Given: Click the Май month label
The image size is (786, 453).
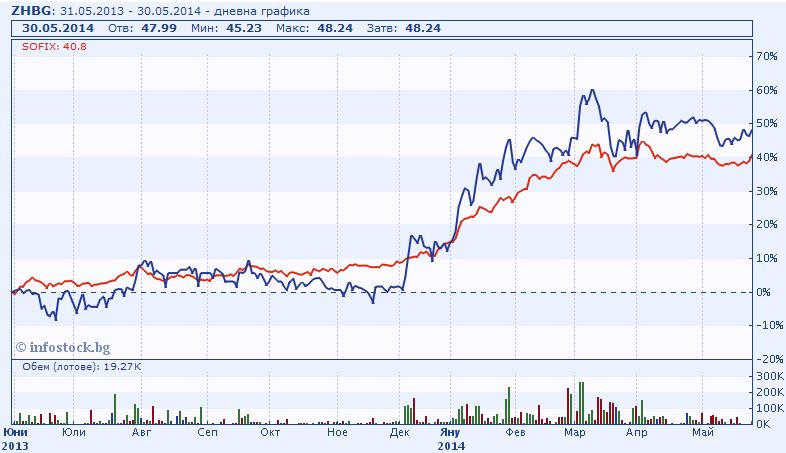Looking at the screenshot, I should tap(703, 432).
